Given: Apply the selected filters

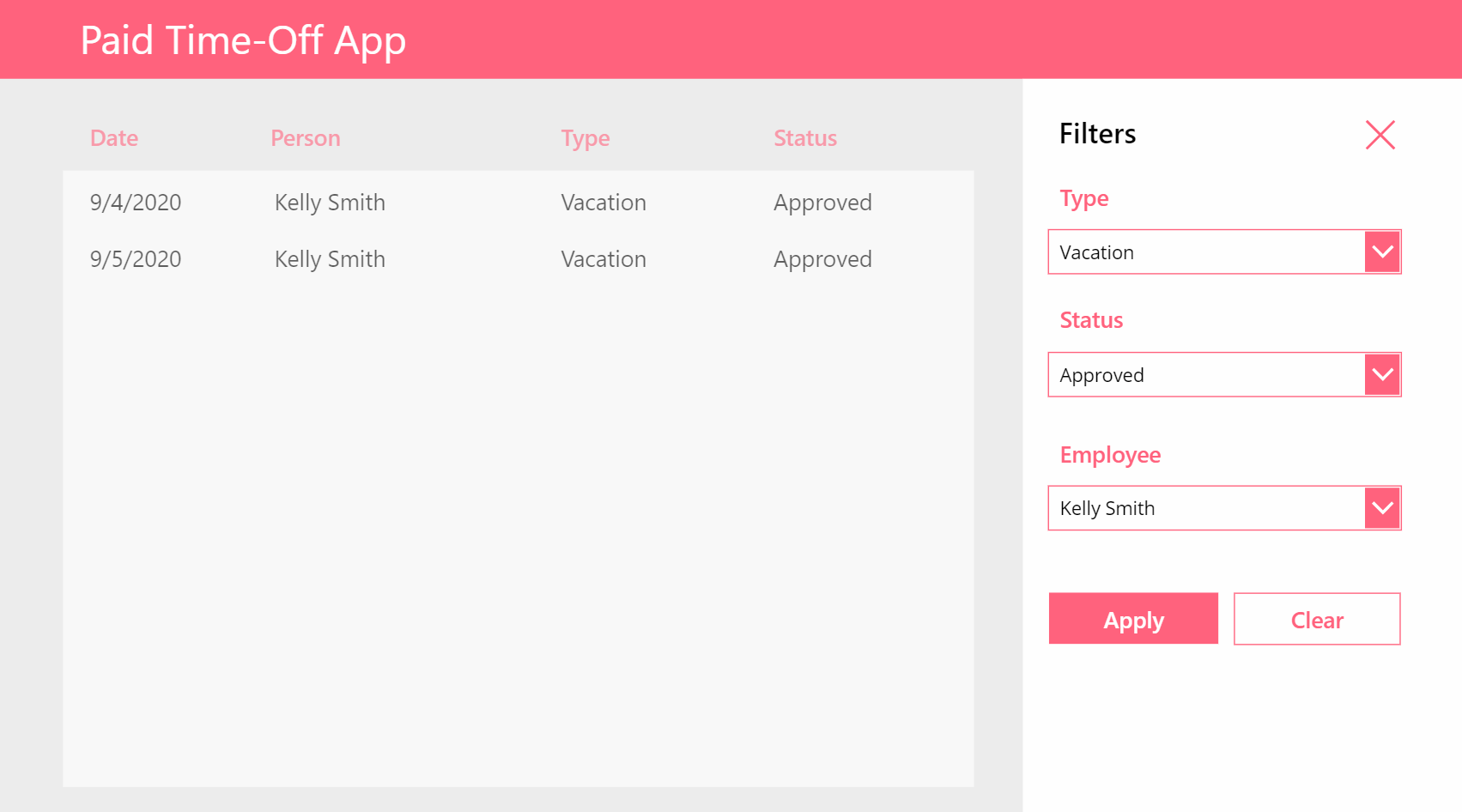Looking at the screenshot, I should pyautogui.click(x=1133, y=619).
